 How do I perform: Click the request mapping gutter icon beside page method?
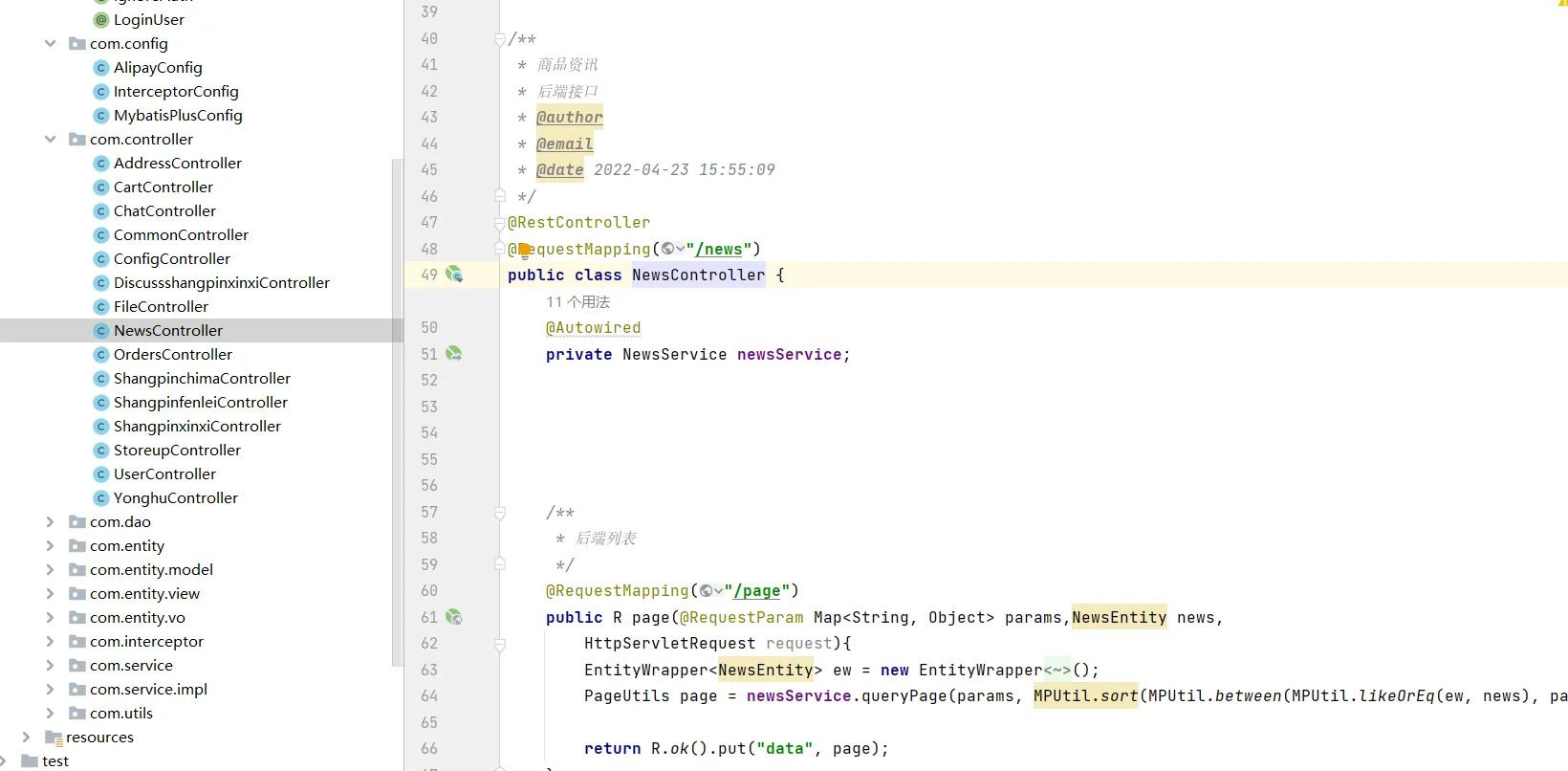click(454, 617)
